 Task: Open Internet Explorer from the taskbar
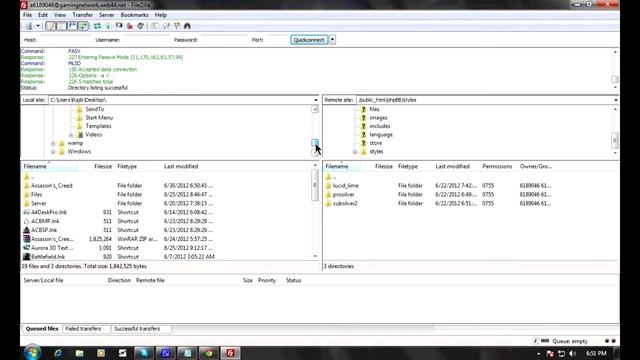pyautogui.click(x=58, y=353)
